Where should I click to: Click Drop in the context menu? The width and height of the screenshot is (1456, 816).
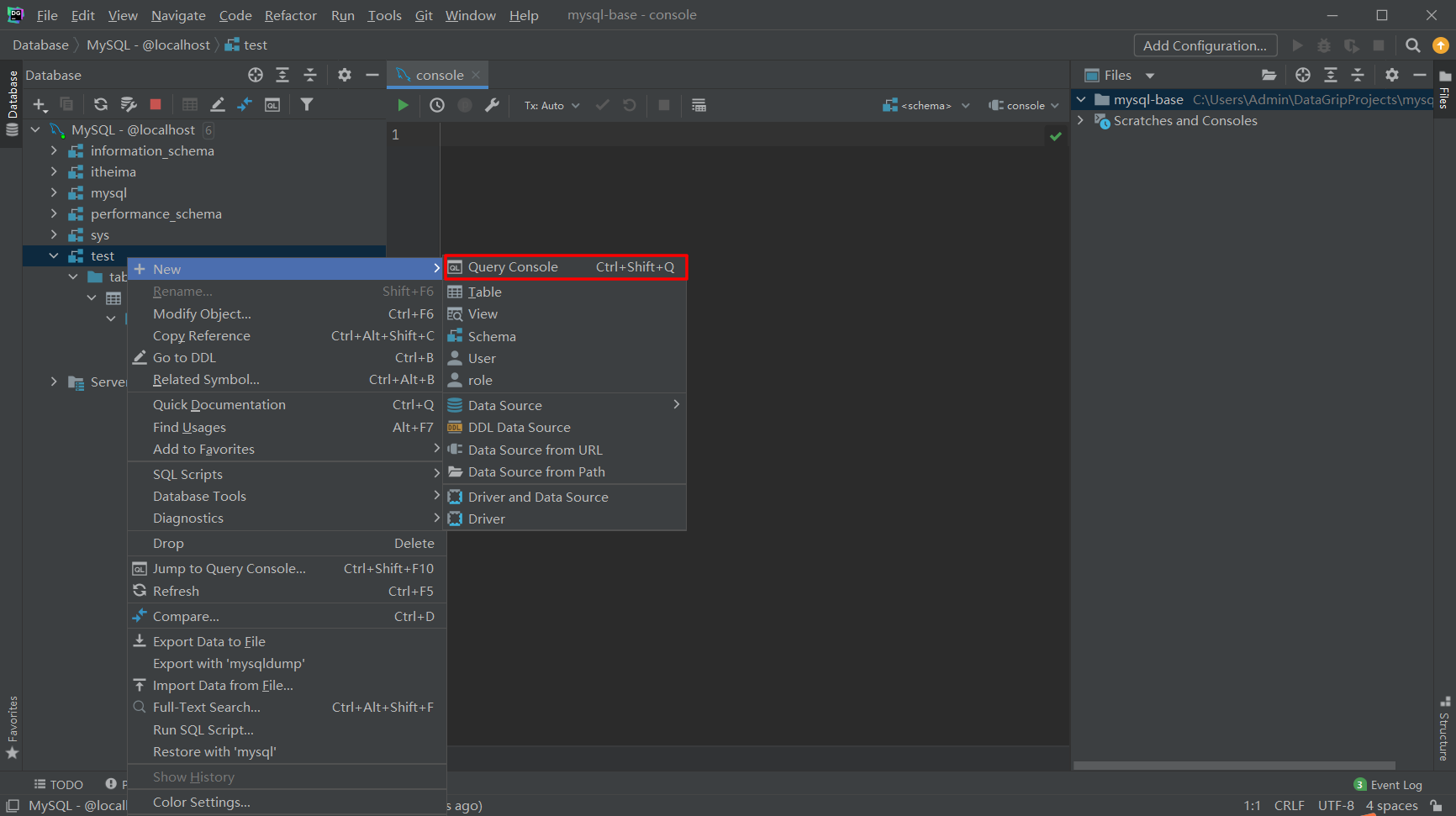click(287, 544)
